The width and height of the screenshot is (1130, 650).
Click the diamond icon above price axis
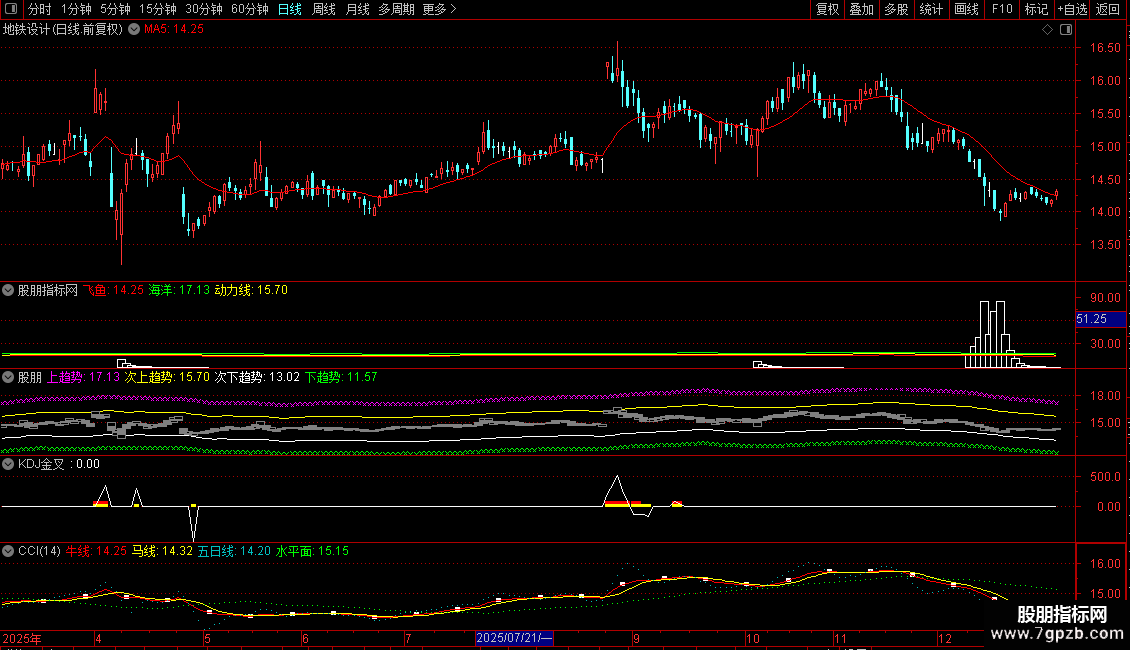point(1047,30)
